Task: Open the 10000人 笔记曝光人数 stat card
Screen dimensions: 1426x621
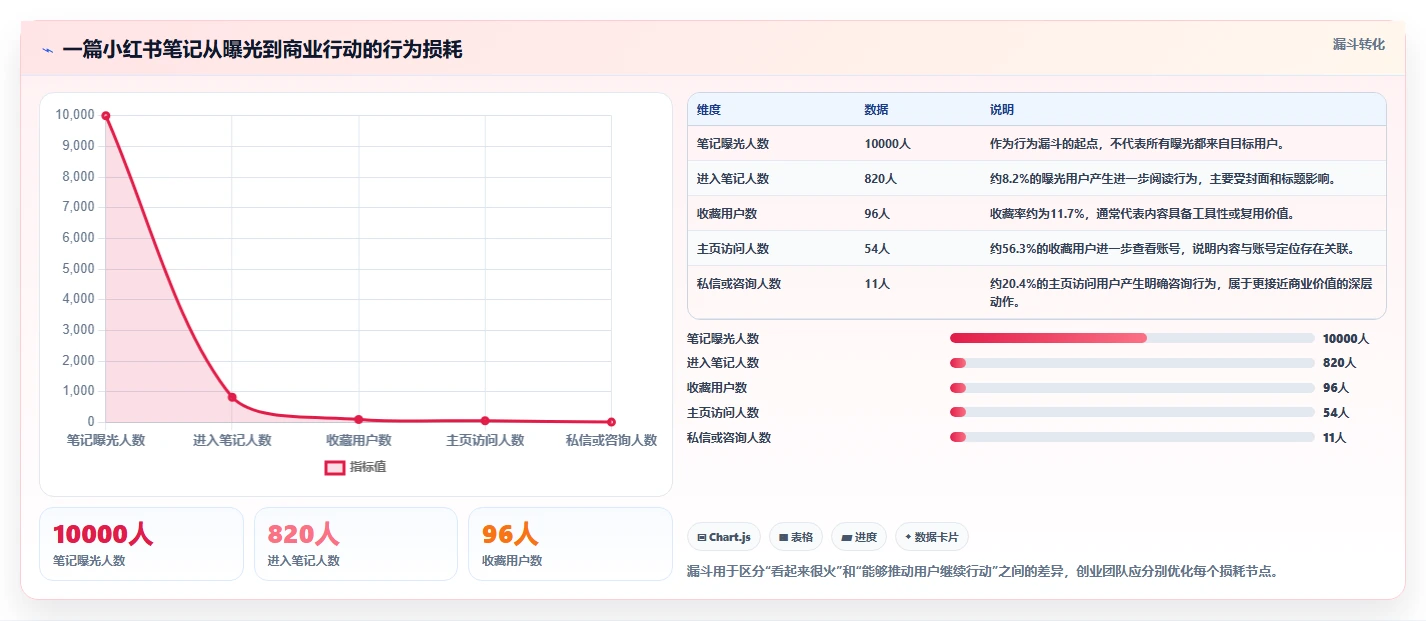Action: [141, 544]
